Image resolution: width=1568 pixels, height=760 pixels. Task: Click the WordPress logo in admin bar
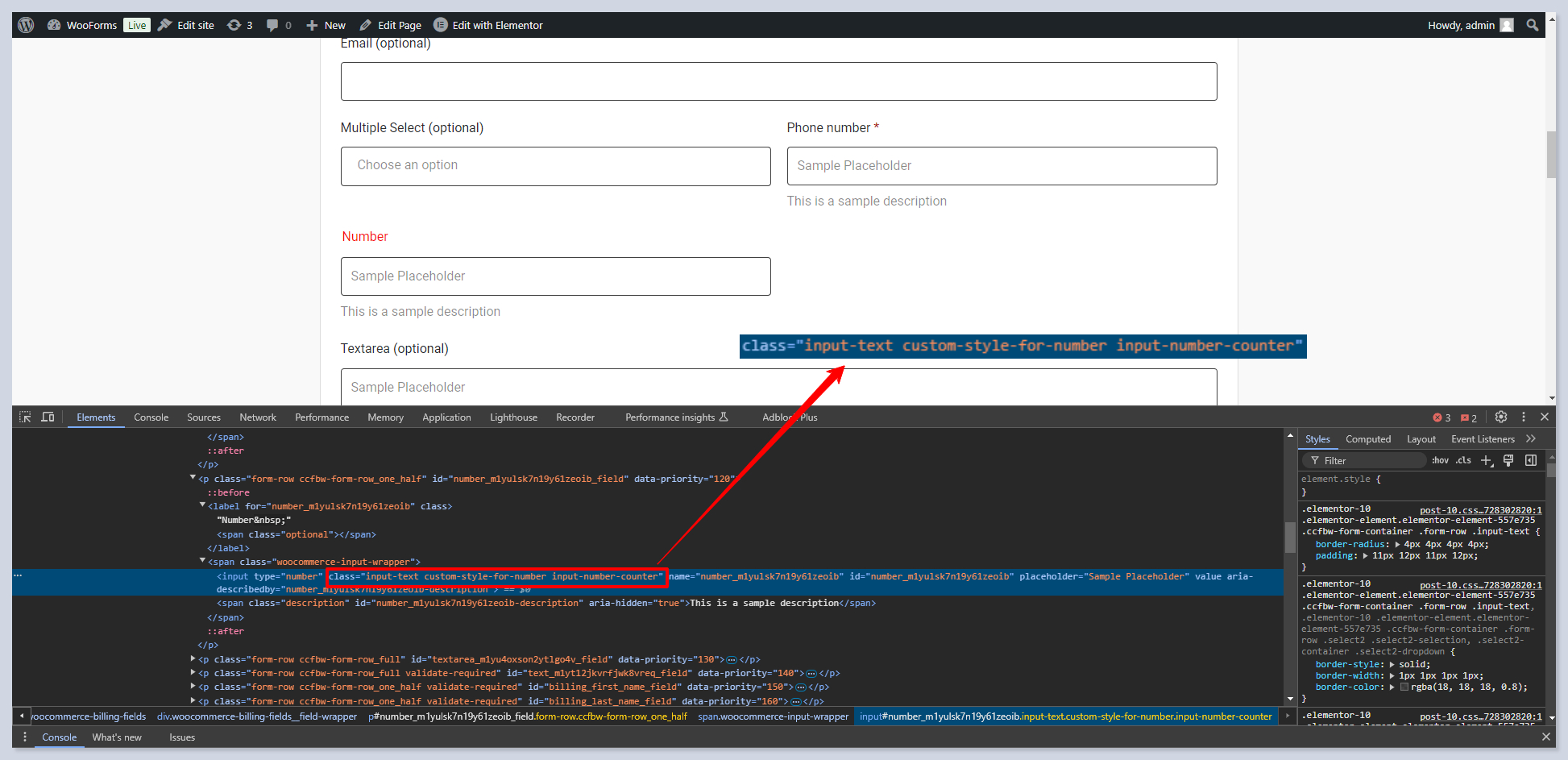[x=26, y=25]
